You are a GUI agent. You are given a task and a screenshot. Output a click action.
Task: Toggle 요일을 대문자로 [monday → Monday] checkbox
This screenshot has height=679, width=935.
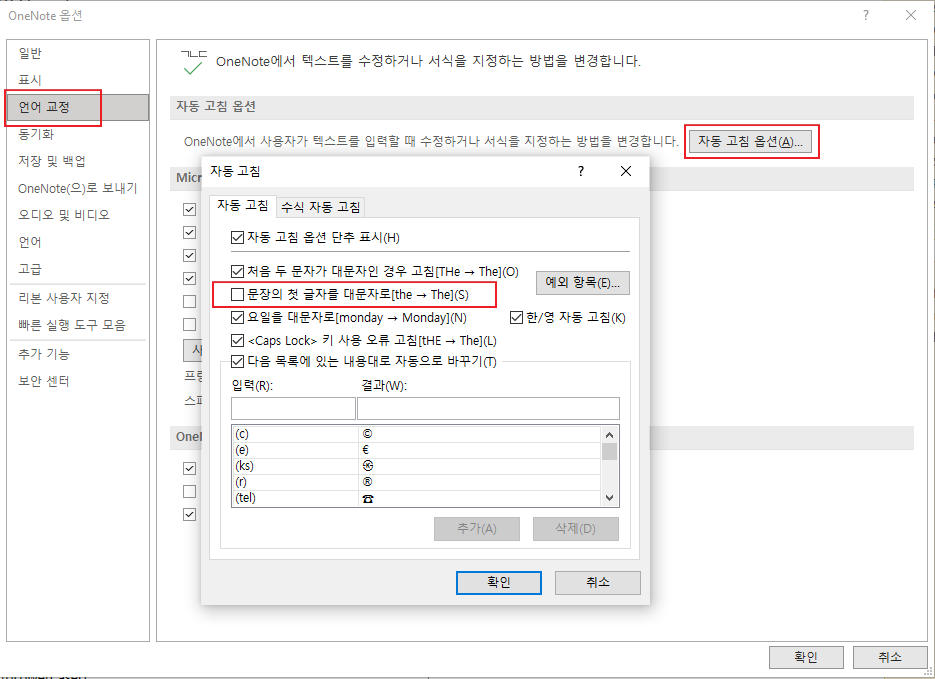pos(237,318)
